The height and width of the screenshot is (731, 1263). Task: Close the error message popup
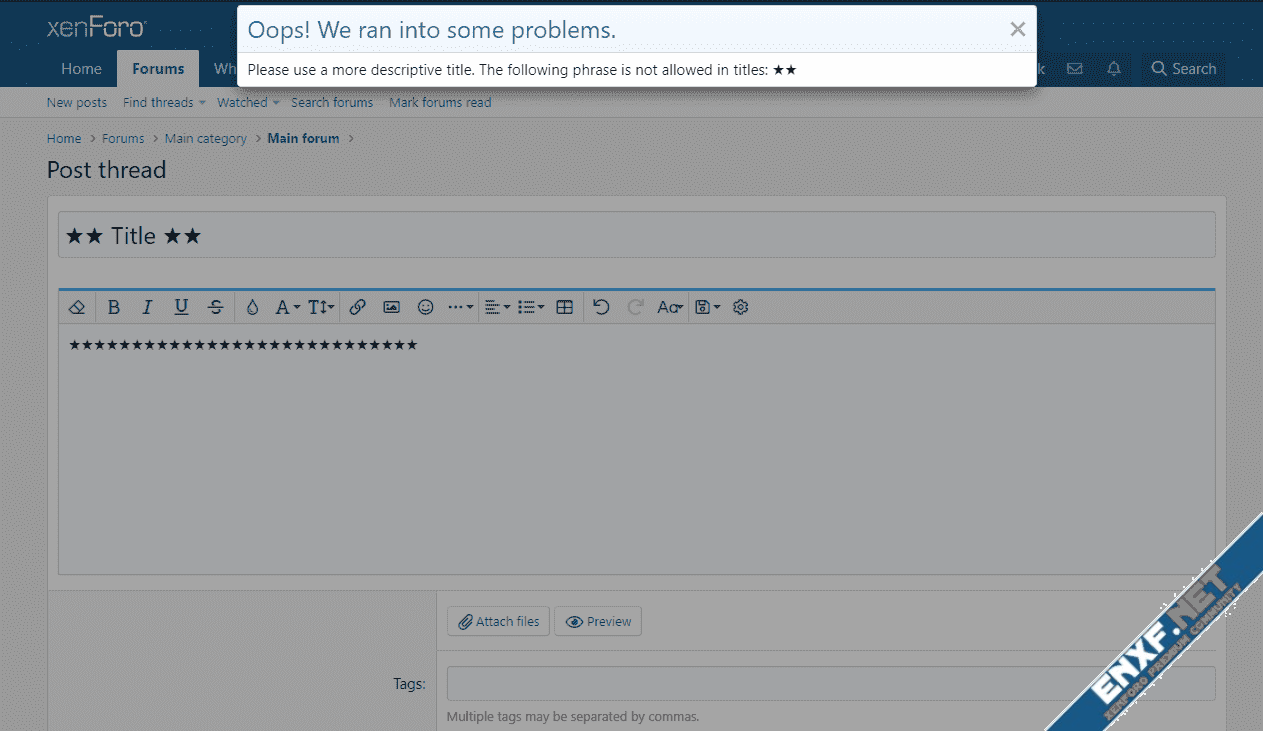tap(1017, 29)
